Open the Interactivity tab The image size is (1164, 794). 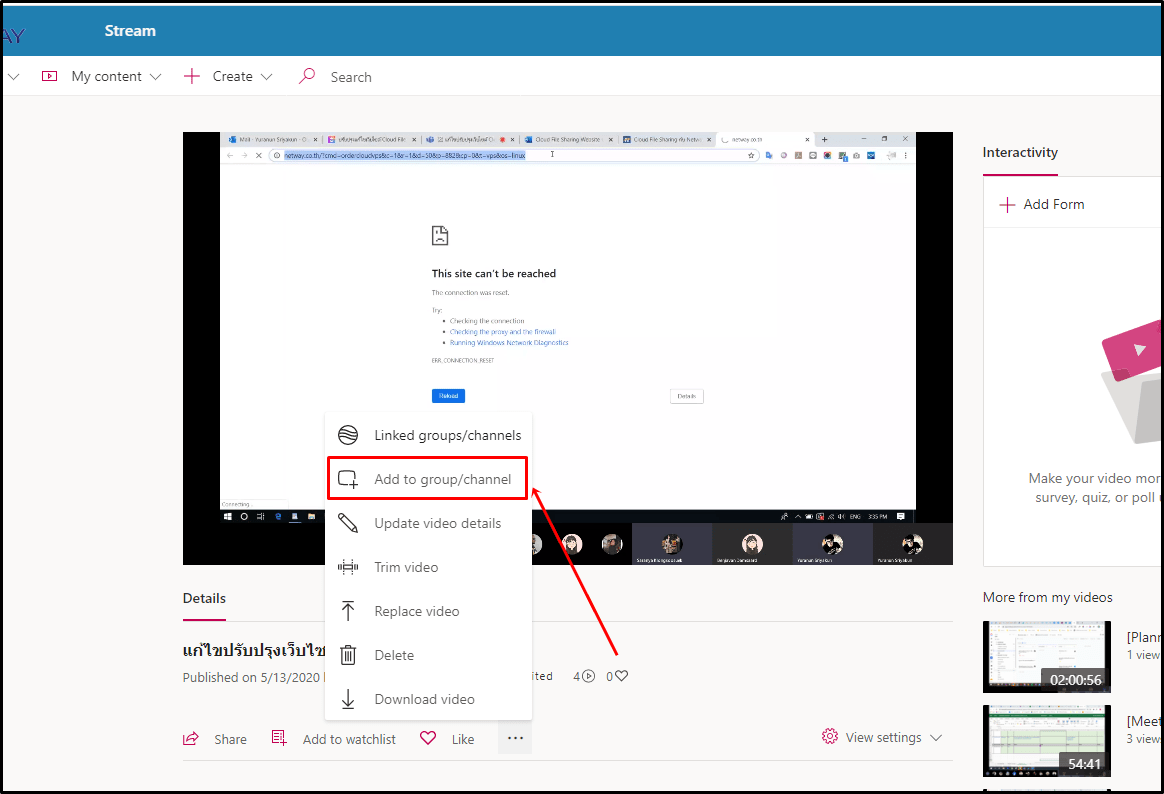1020,152
